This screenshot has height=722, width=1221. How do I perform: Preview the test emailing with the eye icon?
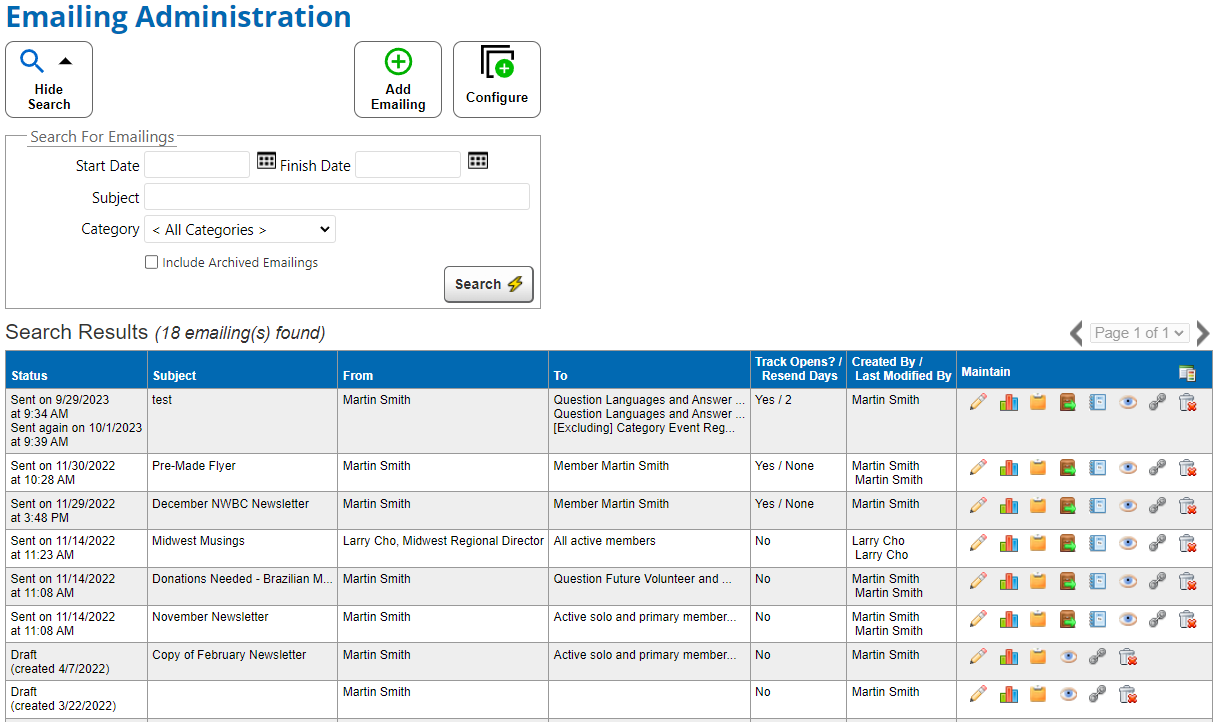coord(1128,401)
